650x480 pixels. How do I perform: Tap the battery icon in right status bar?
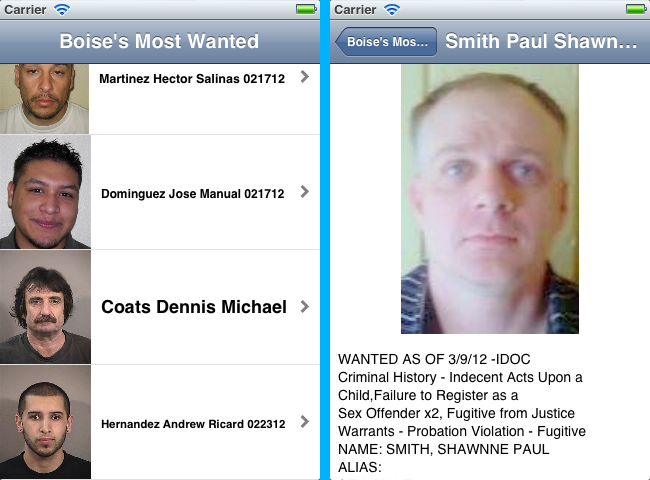(x=636, y=9)
